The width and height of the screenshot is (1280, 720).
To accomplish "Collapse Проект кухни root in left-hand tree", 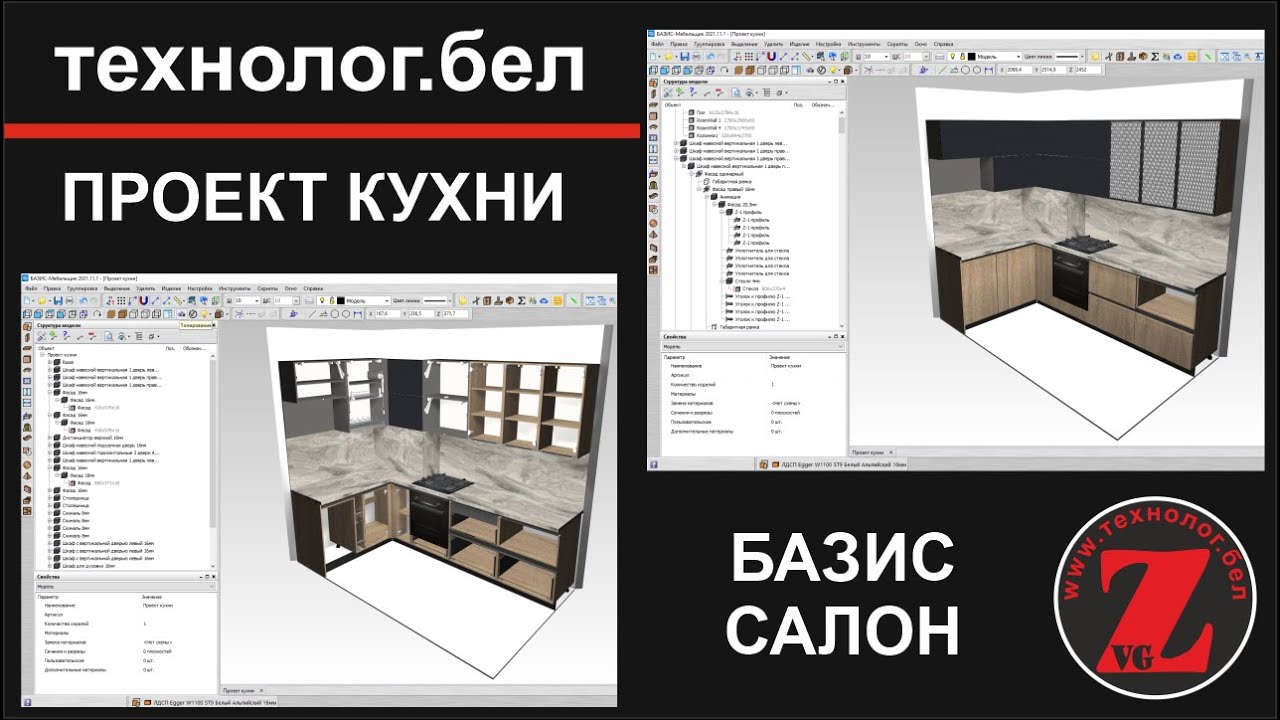I will pos(42,355).
